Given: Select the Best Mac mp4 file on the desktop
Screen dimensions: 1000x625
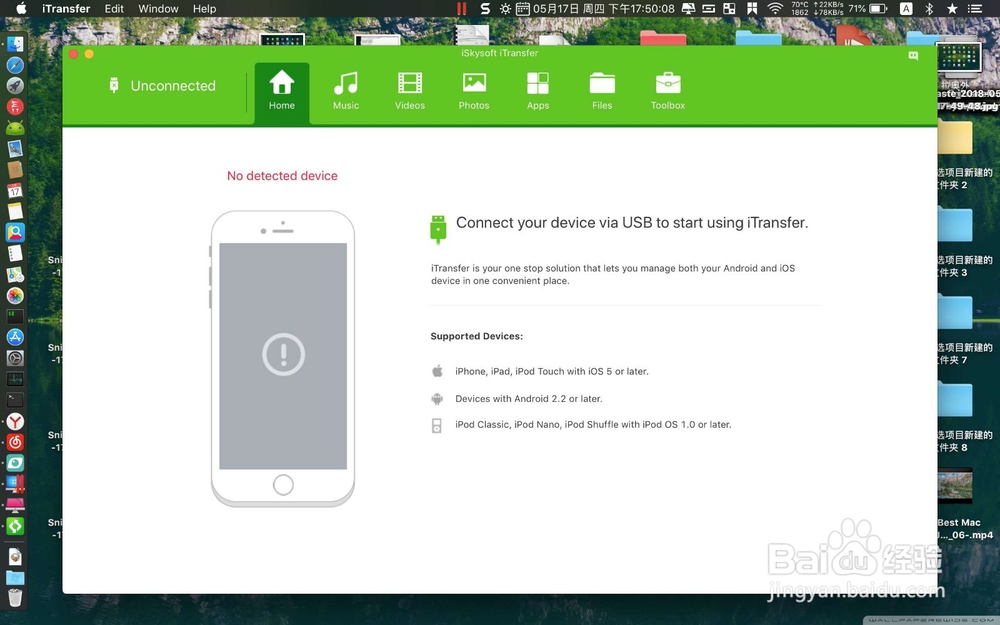Looking at the screenshot, I should [x=963, y=504].
